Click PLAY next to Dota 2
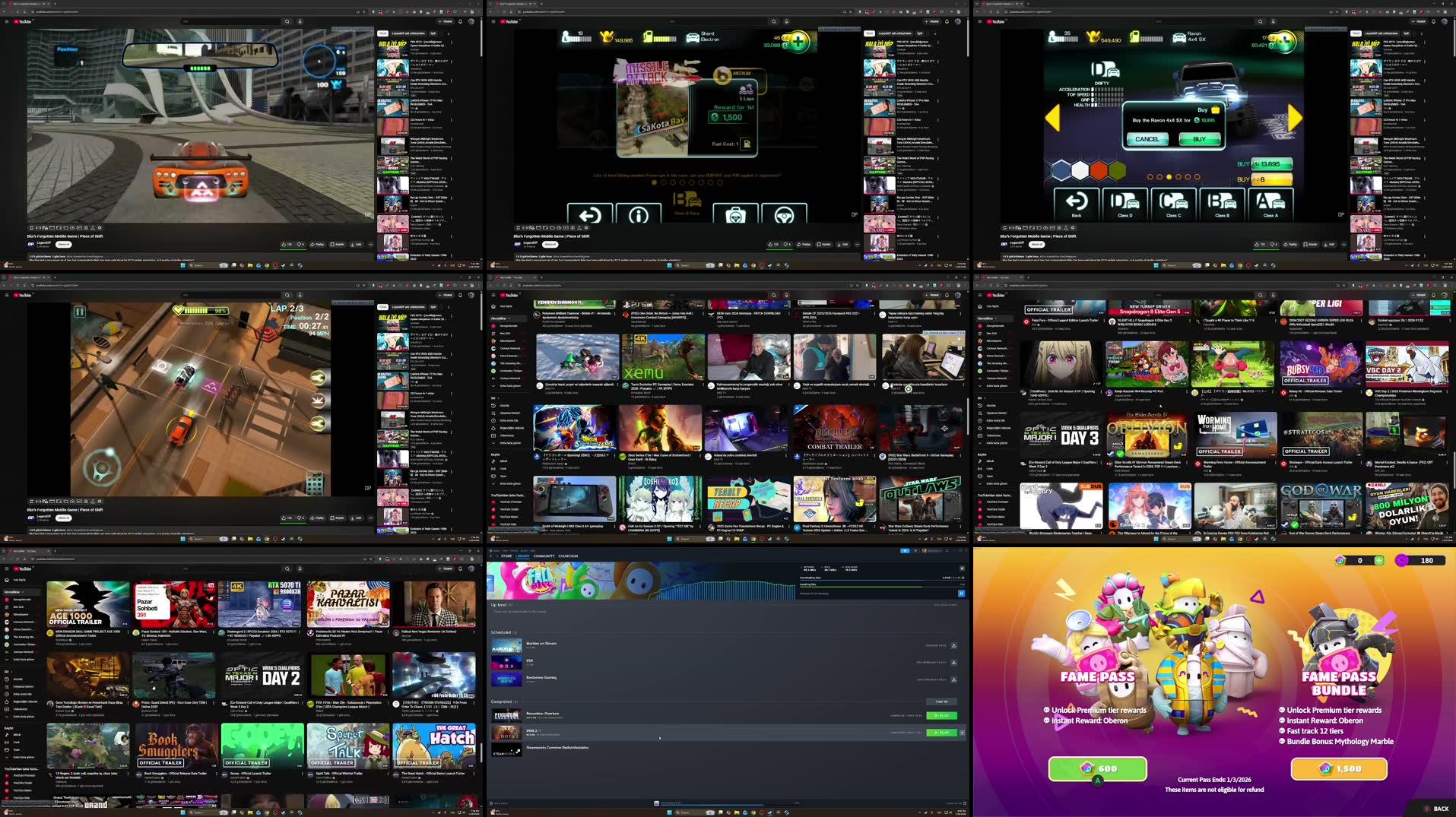The height and width of the screenshot is (817, 1456). coord(943,733)
